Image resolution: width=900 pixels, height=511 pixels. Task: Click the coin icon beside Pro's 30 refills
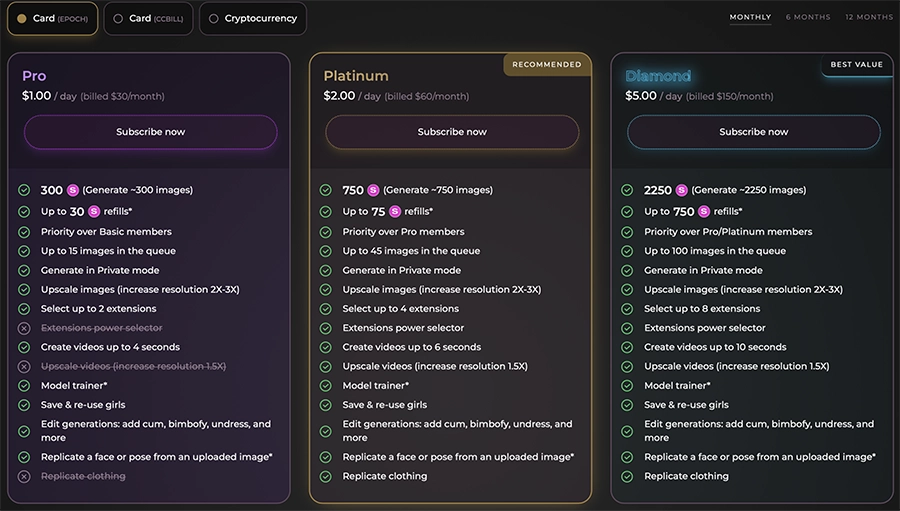[94, 211]
